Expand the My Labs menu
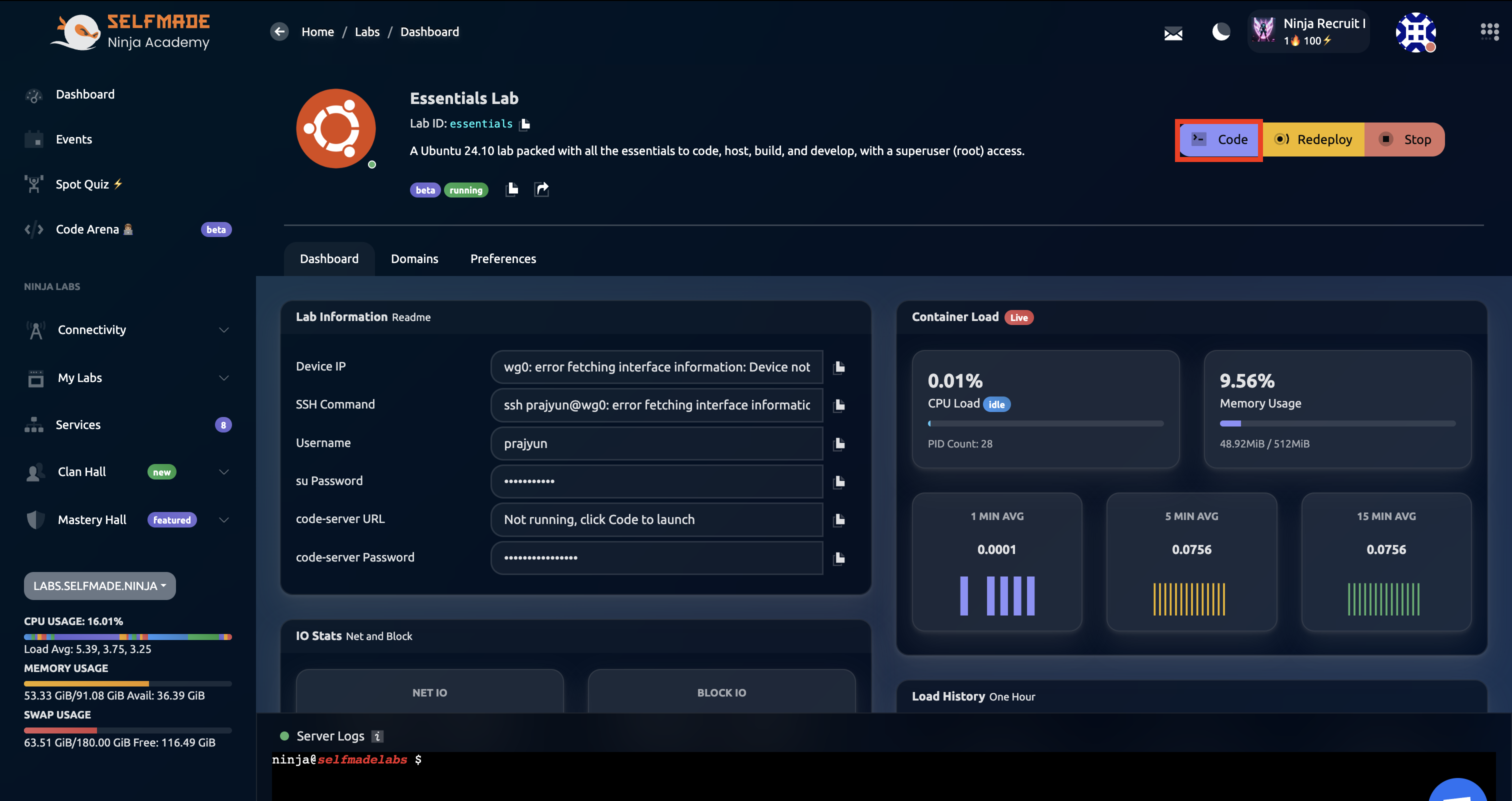 point(128,378)
